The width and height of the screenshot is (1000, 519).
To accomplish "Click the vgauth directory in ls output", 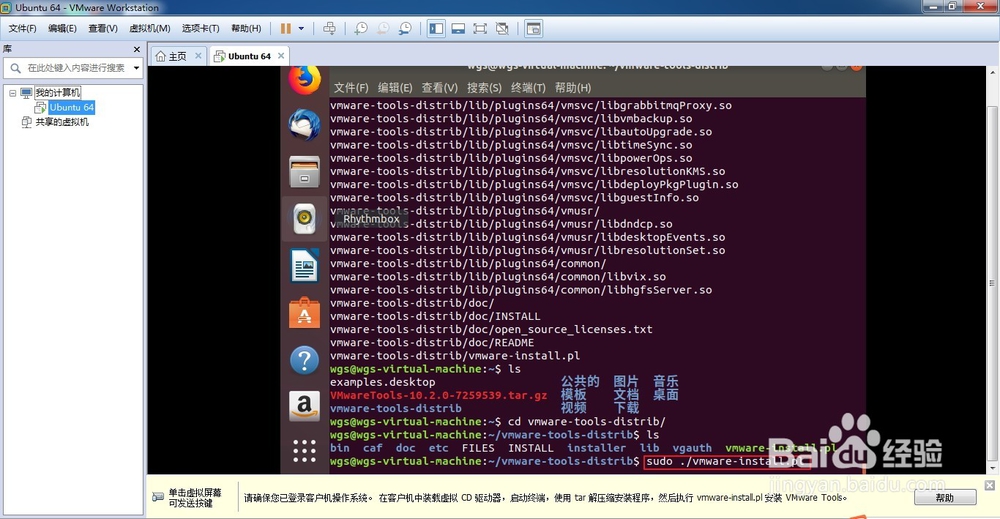I will (x=692, y=448).
